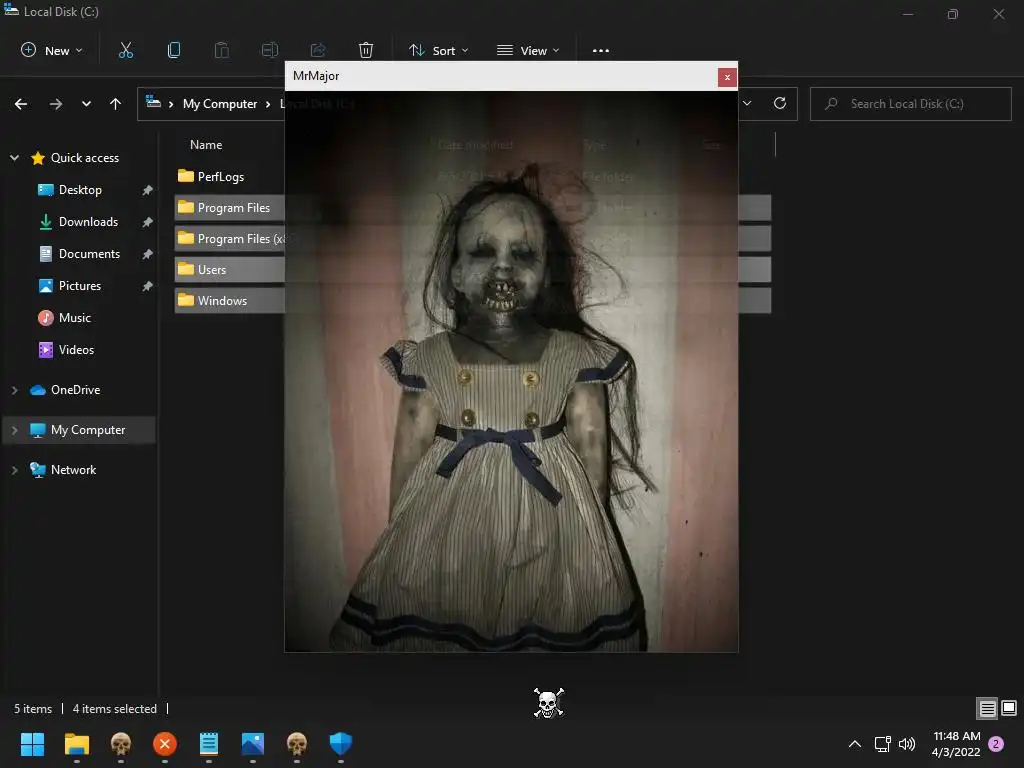Open the View dropdown menu
1024x768 pixels.
(x=528, y=50)
